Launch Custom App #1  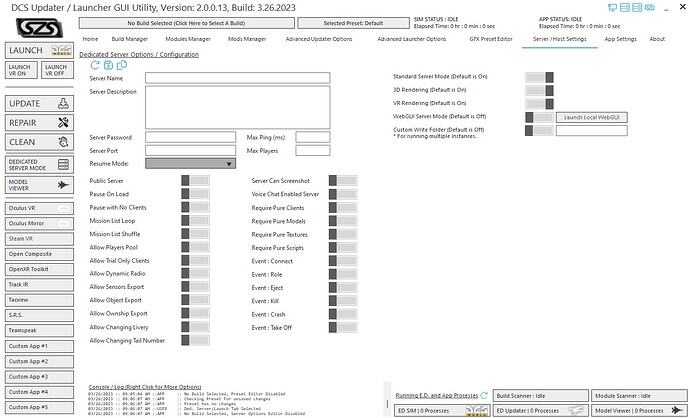[x=39, y=346]
